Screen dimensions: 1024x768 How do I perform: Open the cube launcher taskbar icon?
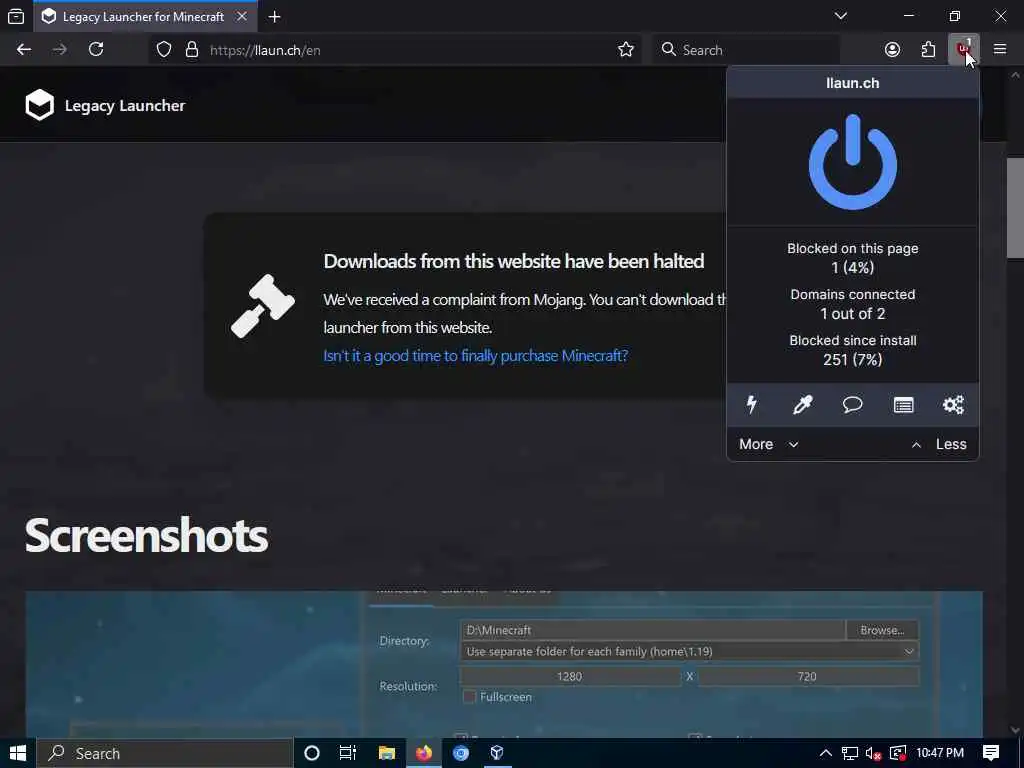click(x=497, y=753)
